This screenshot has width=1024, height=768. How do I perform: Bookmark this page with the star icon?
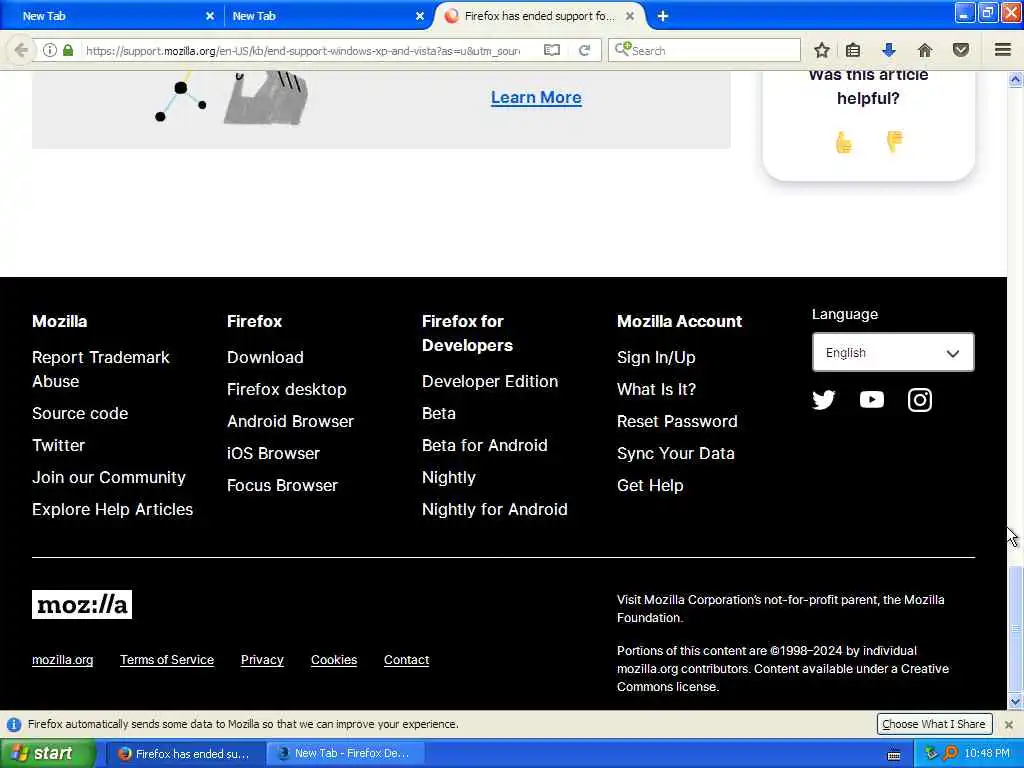822,50
